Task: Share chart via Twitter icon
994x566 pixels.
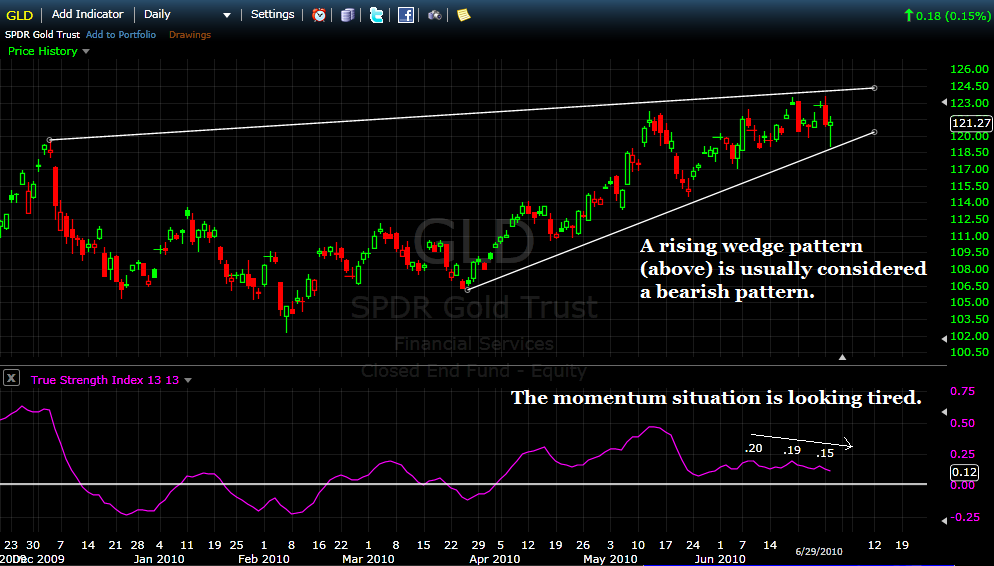Action: click(377, 15)
